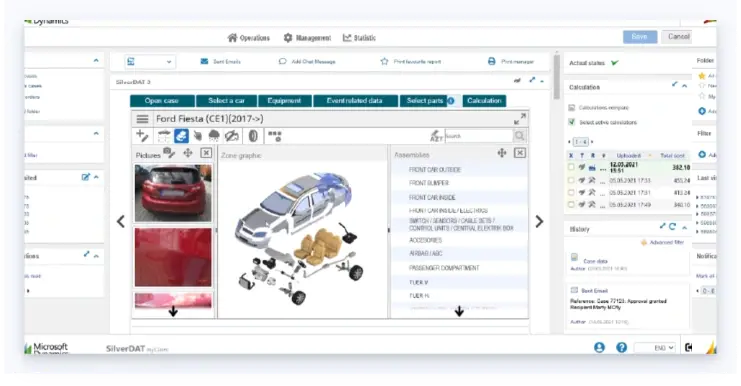This screenshot has height=386, width=741.
Task: Select FRONT BUMPER assembly
Action: click(x=459, y=183)
